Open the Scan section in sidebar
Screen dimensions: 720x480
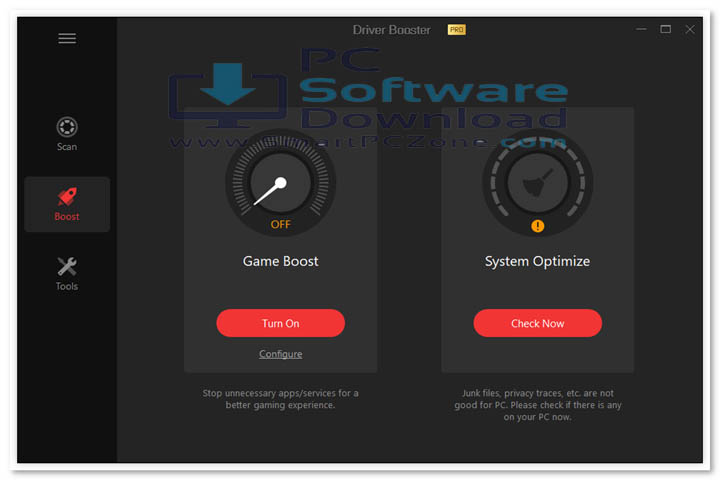tap(67, 134)
